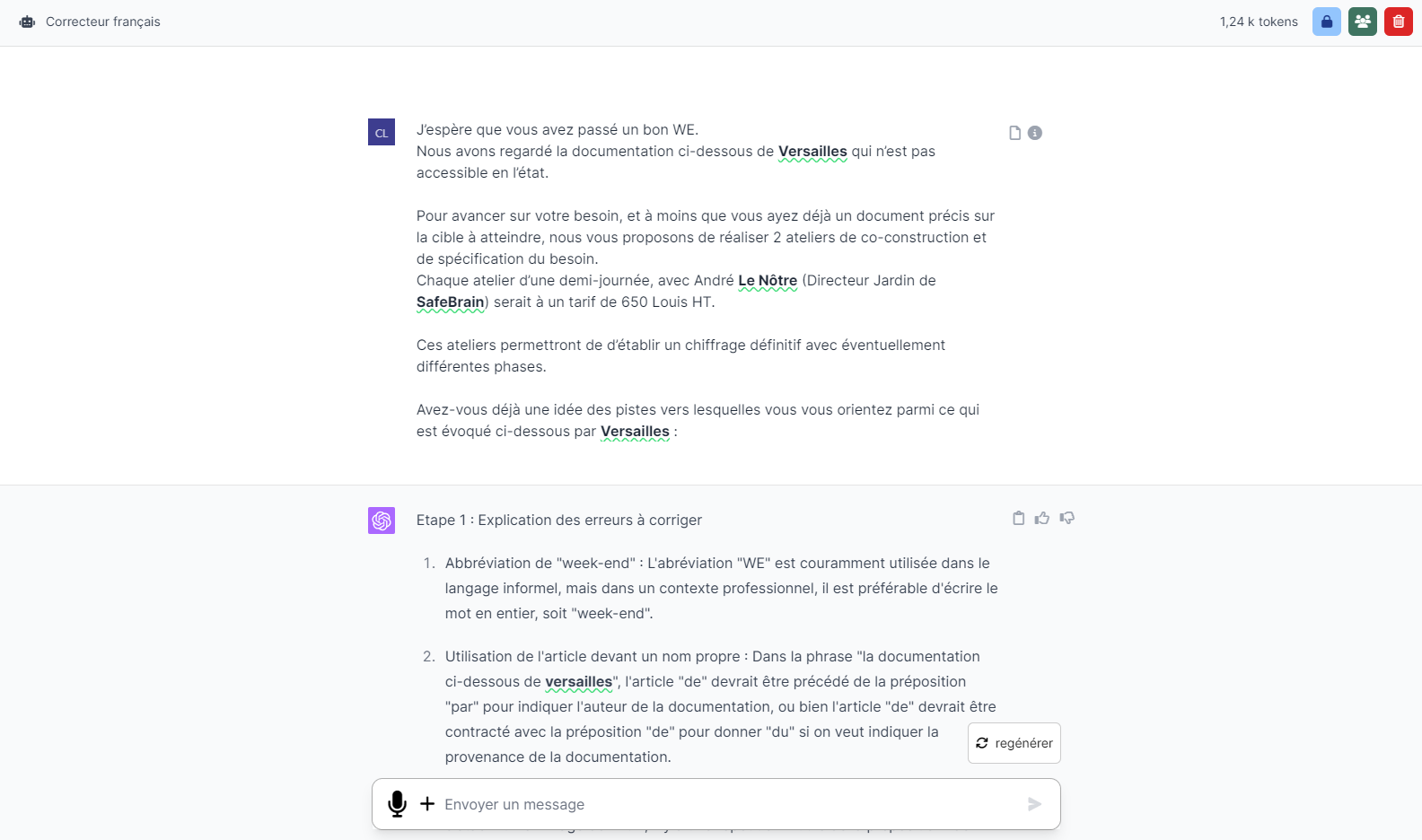Start voice input with microphone icon
Screen dimensions: 1422x840
[x=397, y=804]
